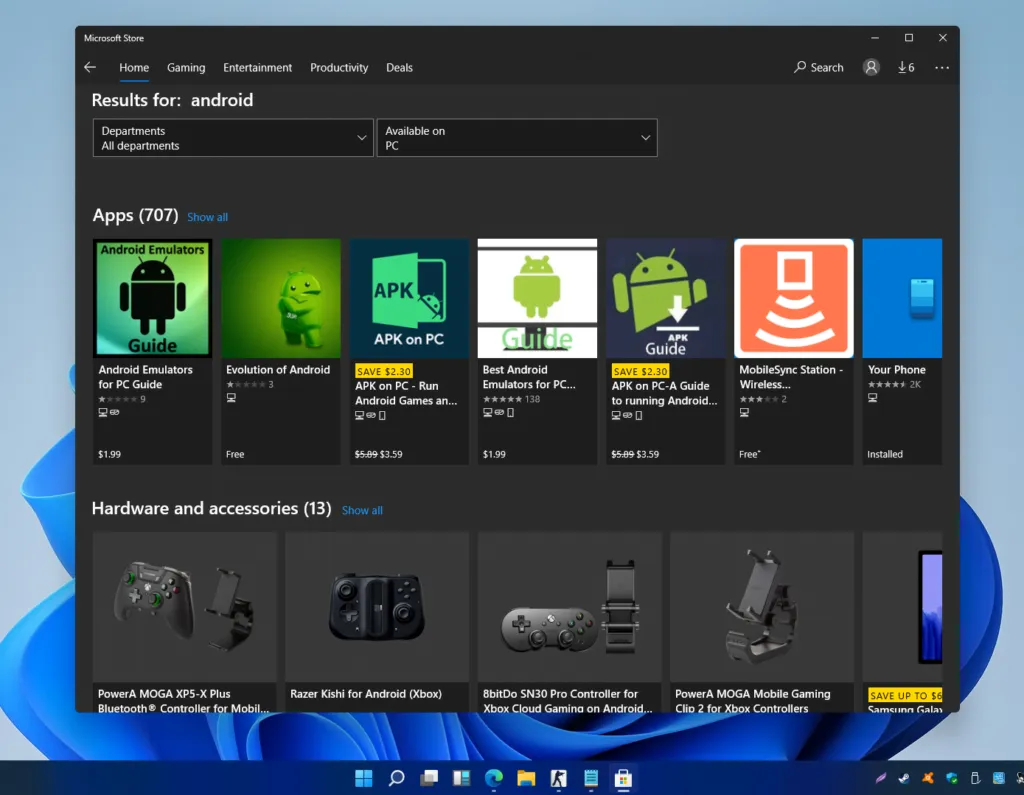Open the APK on PC app icon
This screenshot has width=1024, height=795.
click(409, 298)
